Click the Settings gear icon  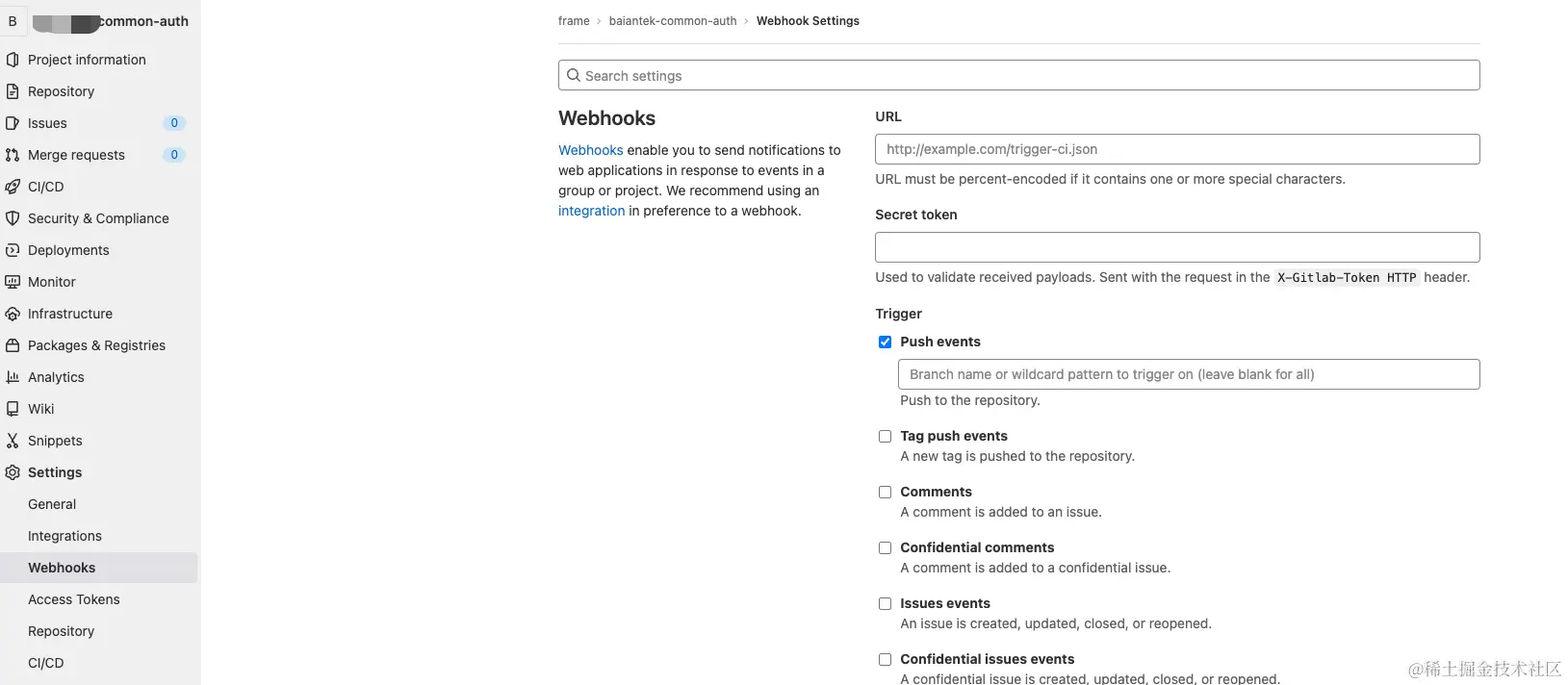click(x=13, y=472)
